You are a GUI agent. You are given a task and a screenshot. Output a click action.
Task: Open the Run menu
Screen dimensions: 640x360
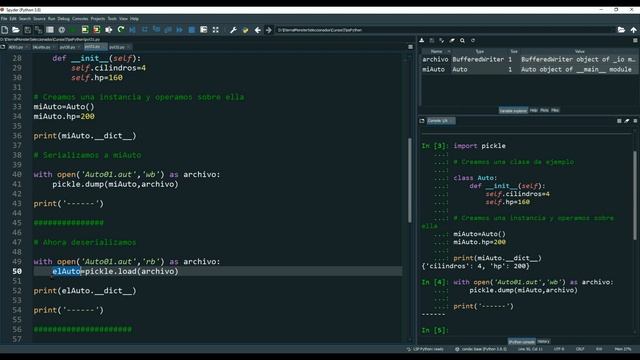[51, 19]
